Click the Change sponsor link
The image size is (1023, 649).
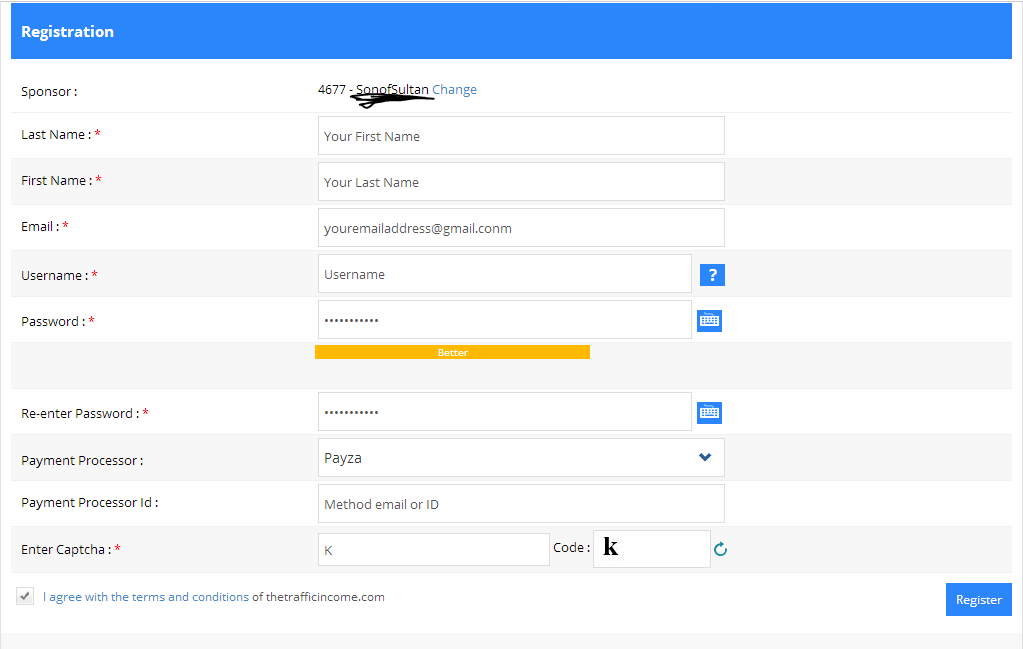pos(454,90)
